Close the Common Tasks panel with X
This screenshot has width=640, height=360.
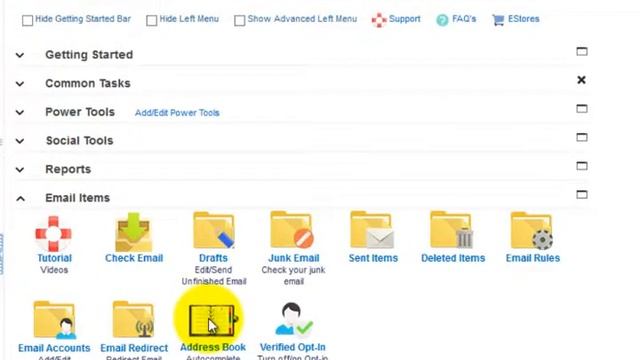tap(582, 80)
